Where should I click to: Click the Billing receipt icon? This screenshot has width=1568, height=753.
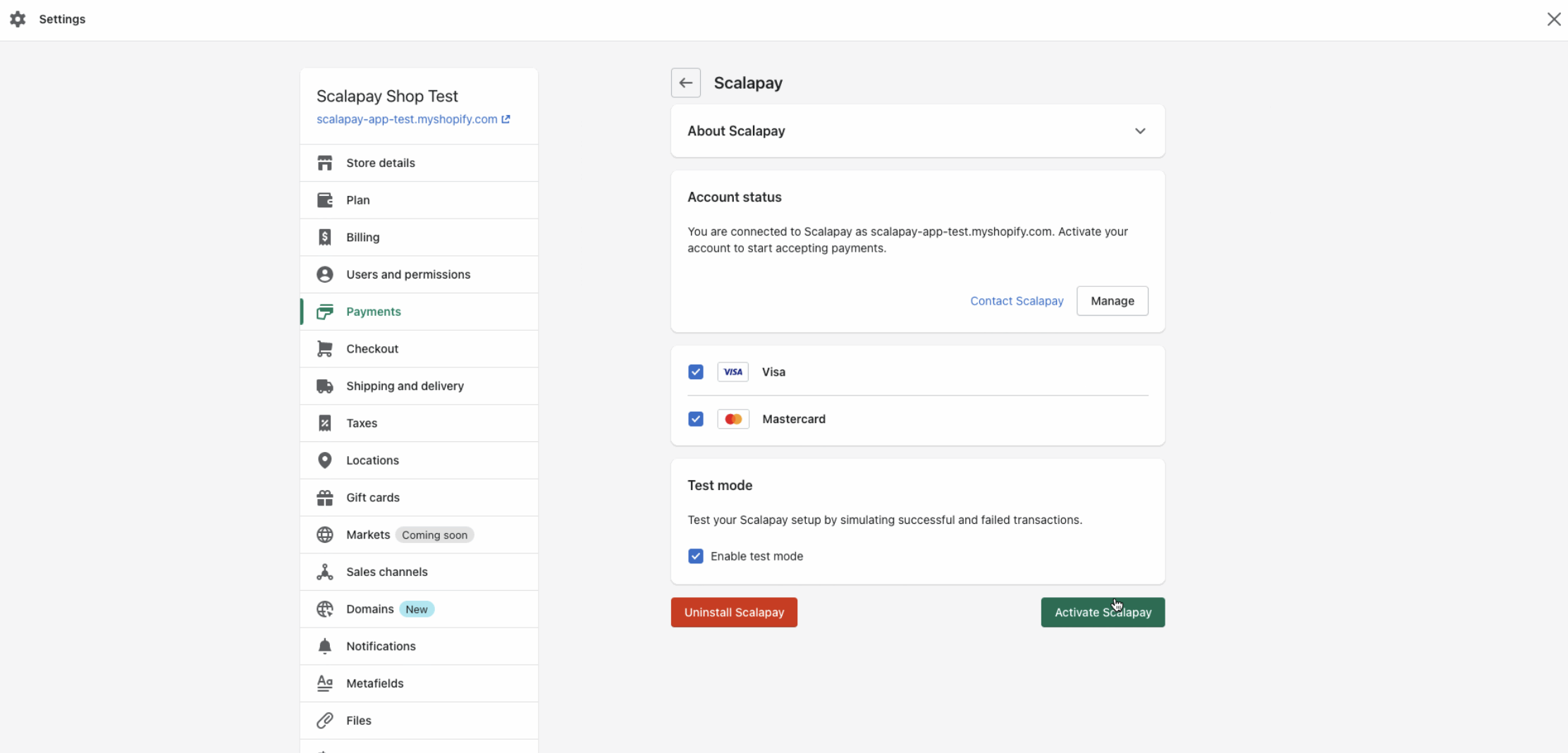tap(324, 237)
